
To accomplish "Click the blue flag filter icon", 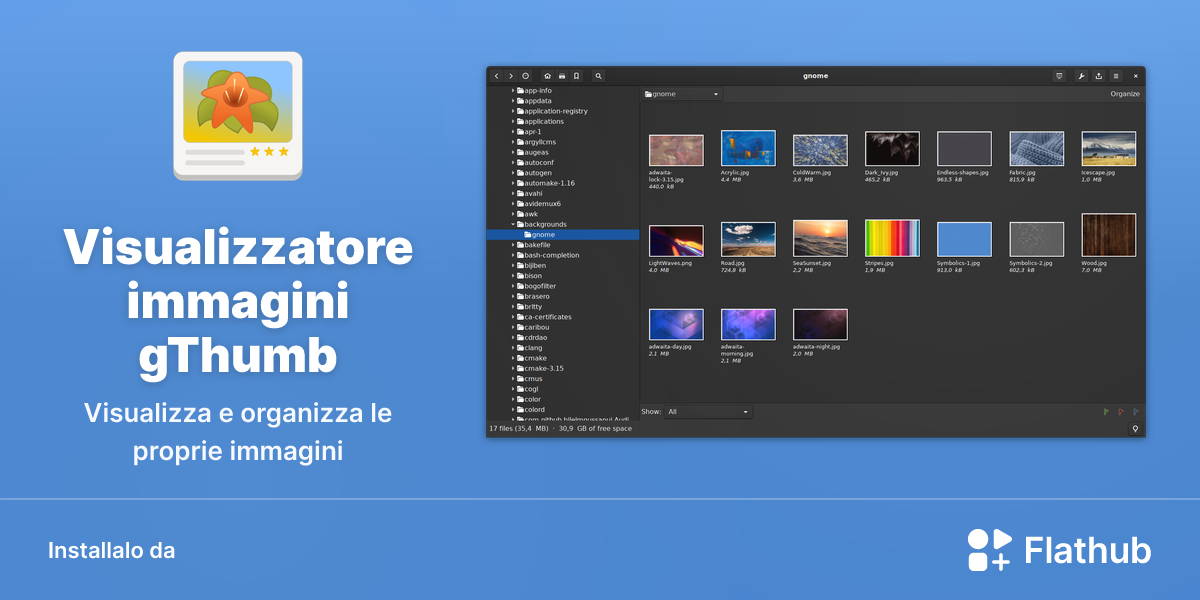I will click(x=1136, y=411).
